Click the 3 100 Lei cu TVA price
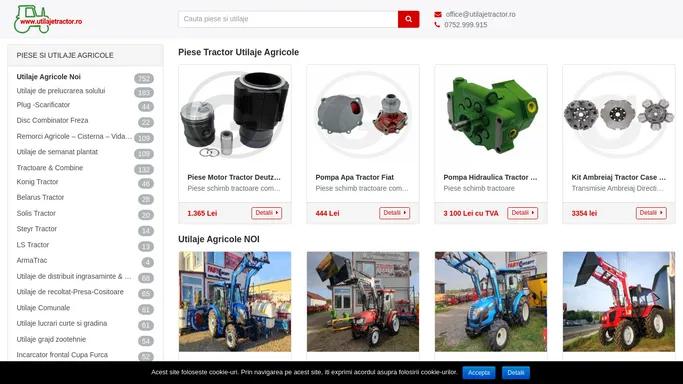683x384 pixels. tap(471, 213)
